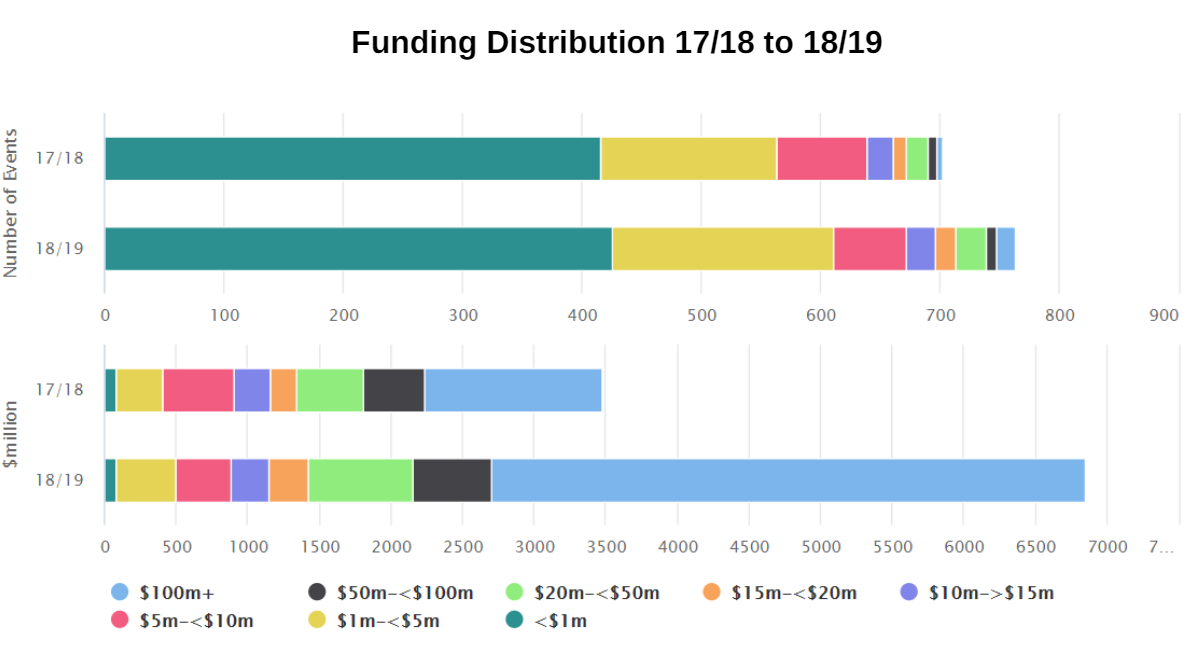Select 18/19 light blue $100m+ $million bar
The image size is (1193, 660).
(788, 481)
